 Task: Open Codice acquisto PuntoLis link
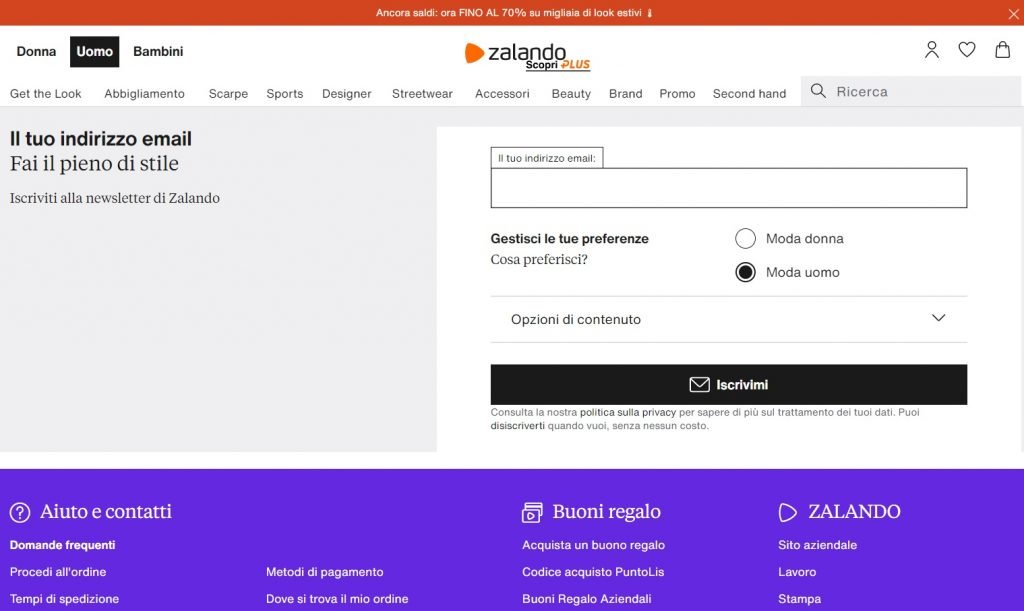click(593, 572)
